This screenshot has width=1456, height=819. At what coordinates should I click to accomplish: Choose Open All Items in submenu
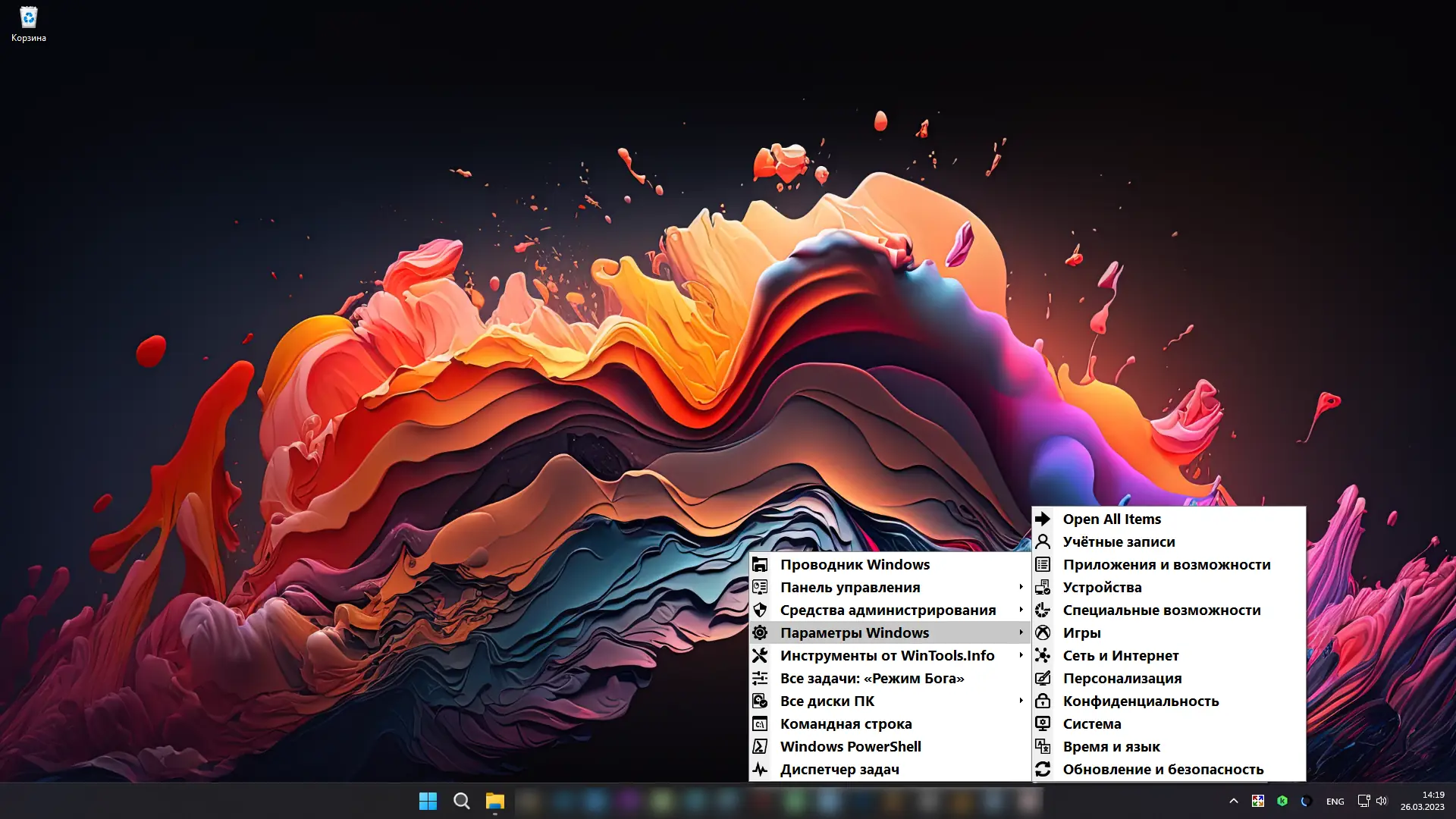[x=1111, y=519]
